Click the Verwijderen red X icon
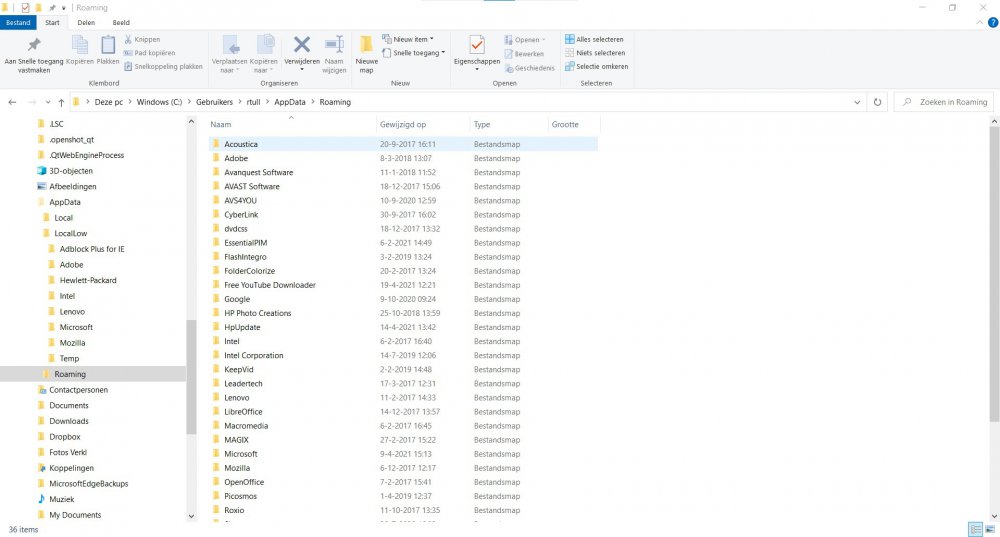The height and width of the screenshot is (537, 1000). tap(301, 45)
